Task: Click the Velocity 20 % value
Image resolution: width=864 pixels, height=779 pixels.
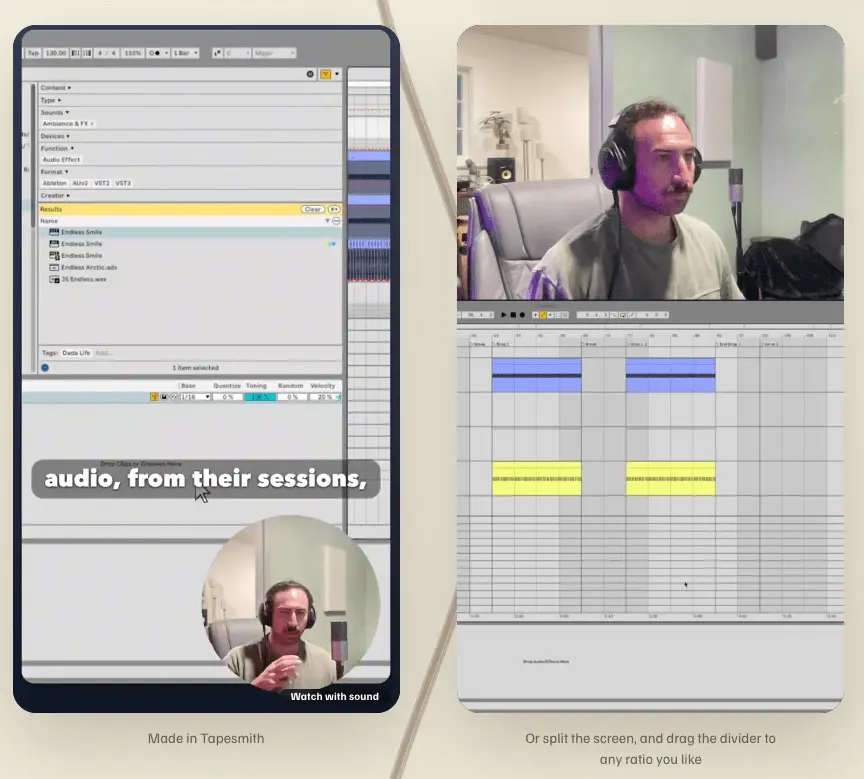Action: tap(324, 397)
